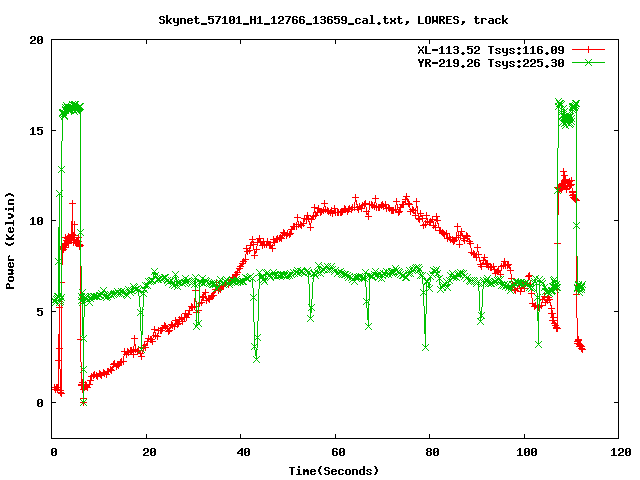Screen dimensions: 640x480
Task: Click y-axis tick label 5
Action: point(40,312)
